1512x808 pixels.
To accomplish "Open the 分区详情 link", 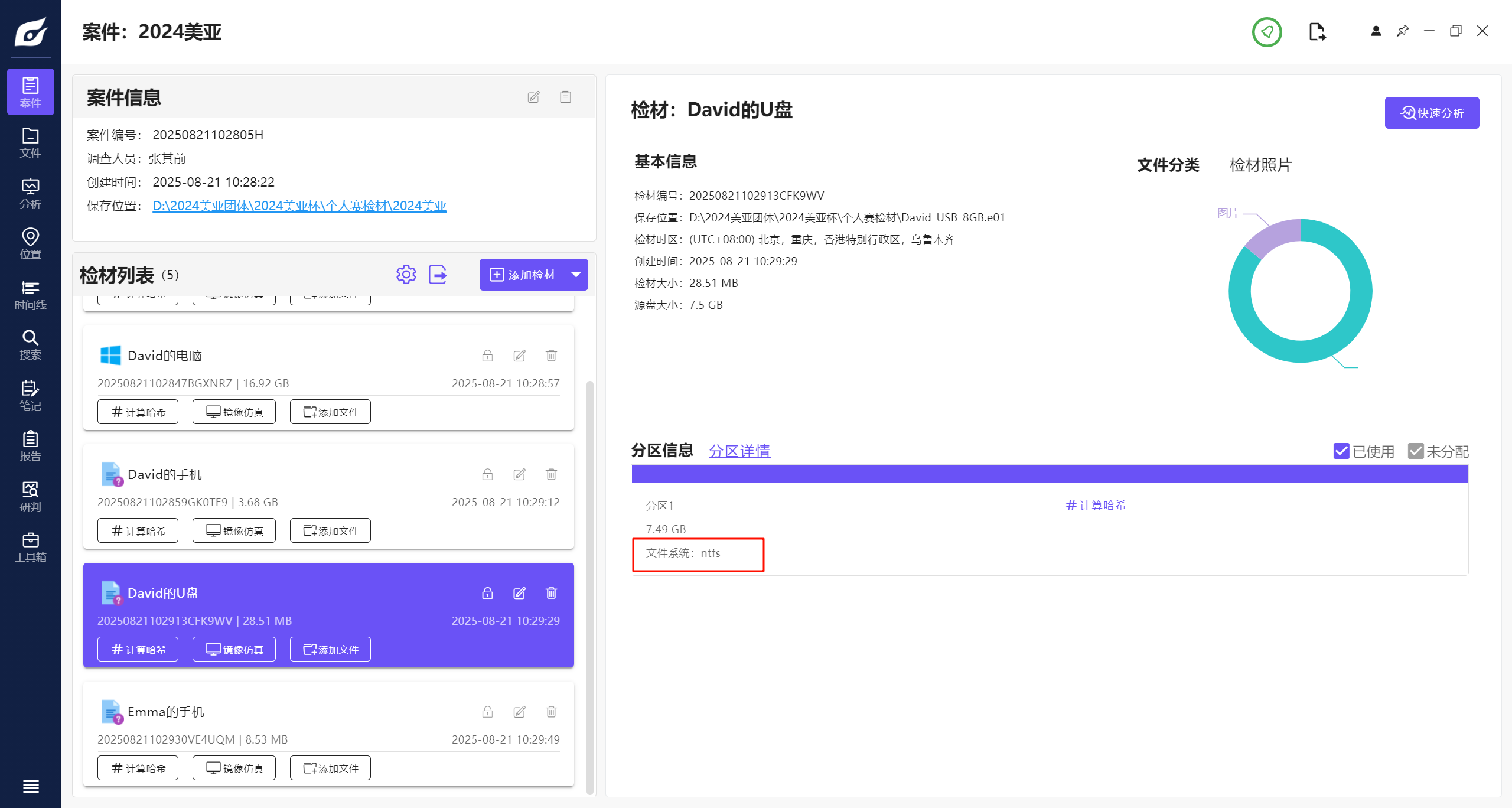I will 739,451.
